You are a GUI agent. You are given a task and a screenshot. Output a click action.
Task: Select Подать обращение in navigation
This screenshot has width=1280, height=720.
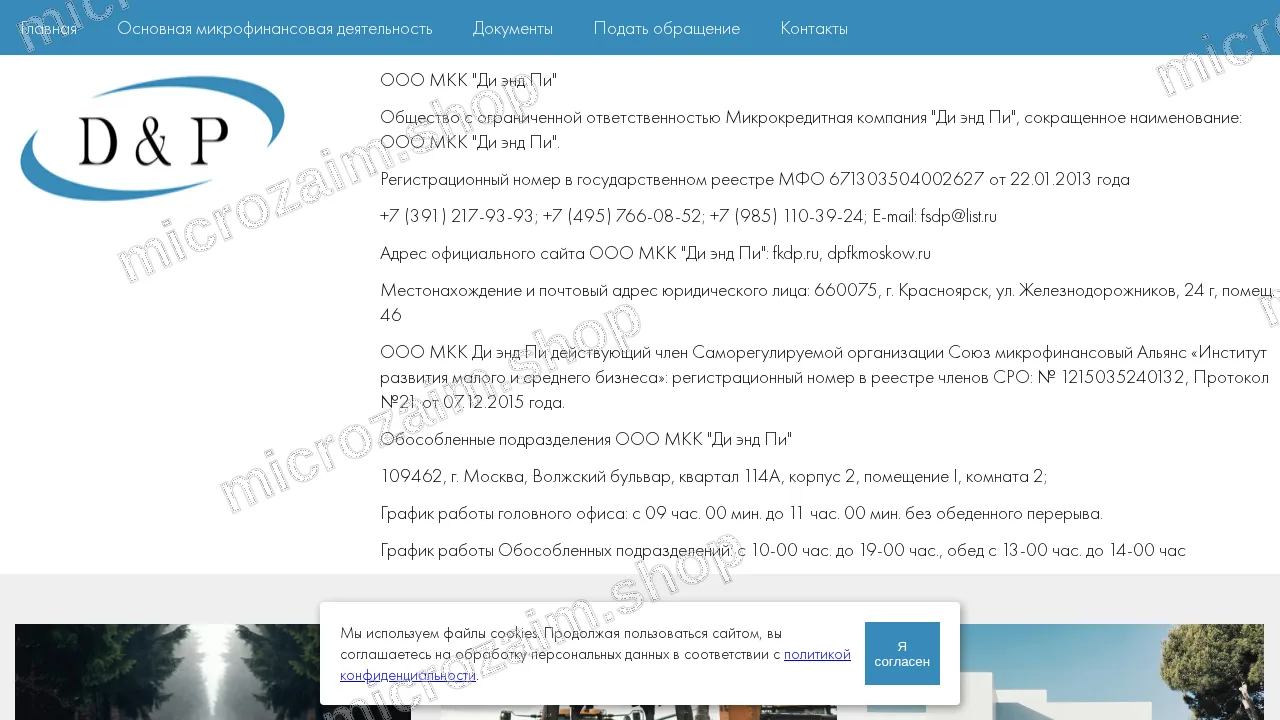point(667,28)
